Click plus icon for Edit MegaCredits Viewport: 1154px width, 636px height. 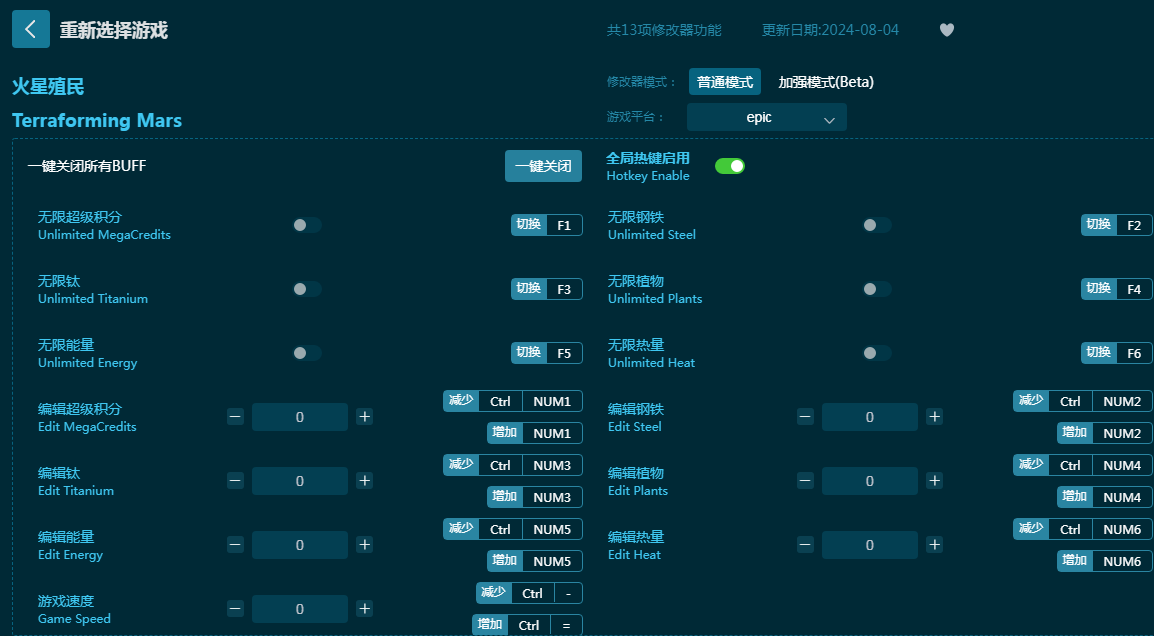pos(364,417)
